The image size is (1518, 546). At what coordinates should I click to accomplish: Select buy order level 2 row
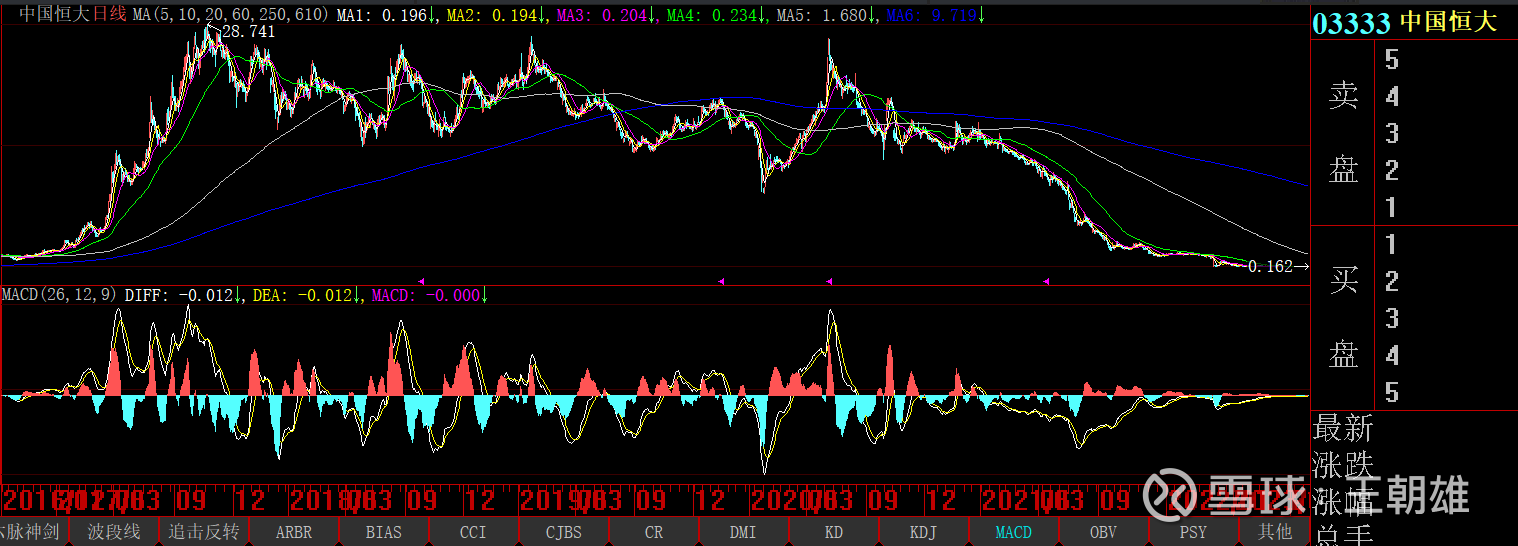[1446, 282]
